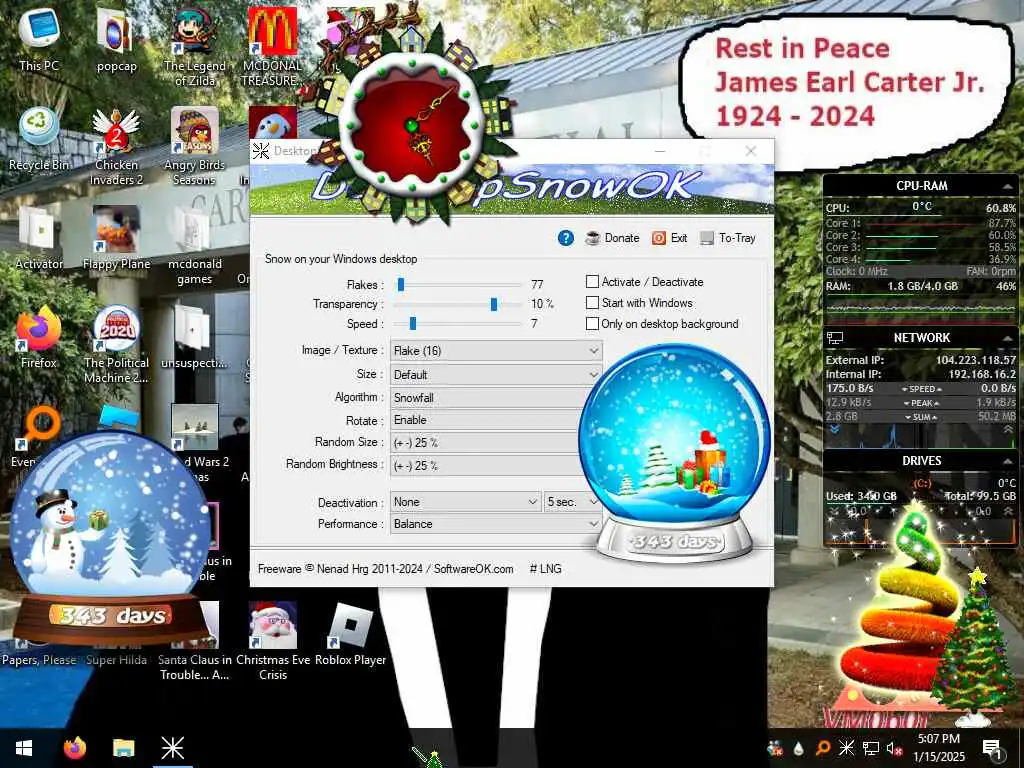Image resolution: width=1024 pixels, height=768 pixels.
Task: Open the popcap desktop icon
Action: coord(116,40)
